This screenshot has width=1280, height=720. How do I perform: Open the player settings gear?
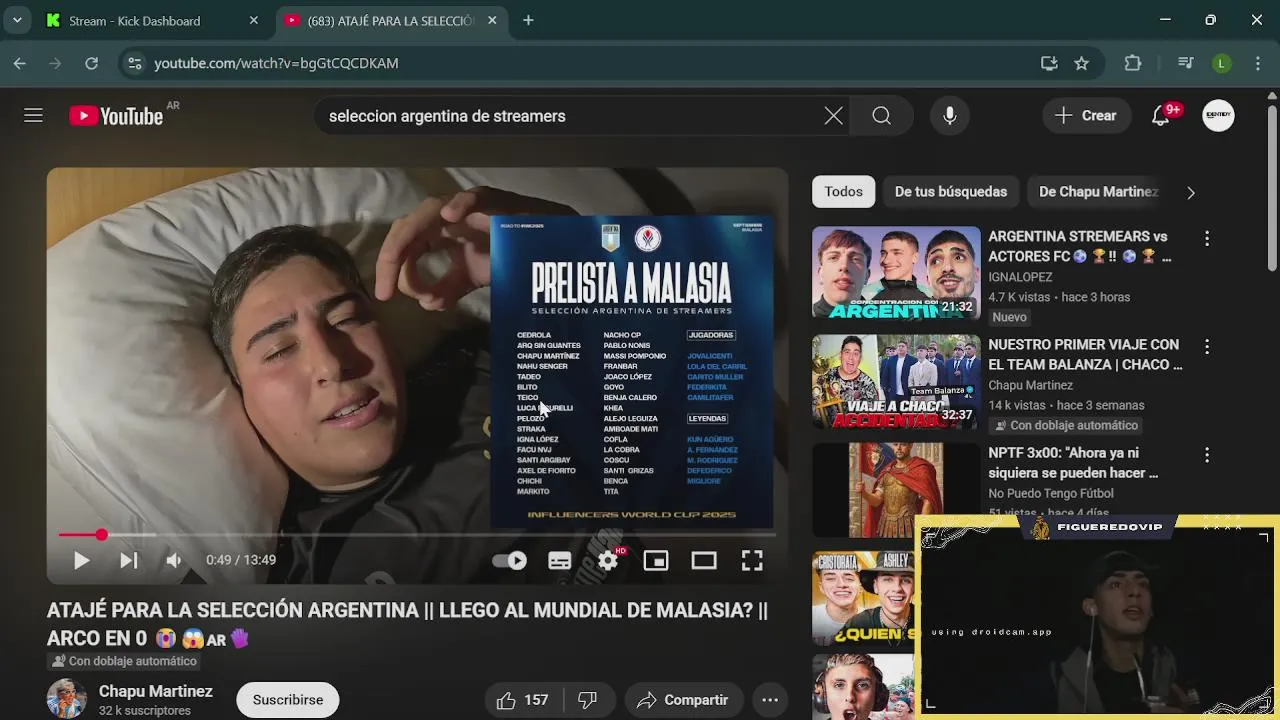[608, 560]
